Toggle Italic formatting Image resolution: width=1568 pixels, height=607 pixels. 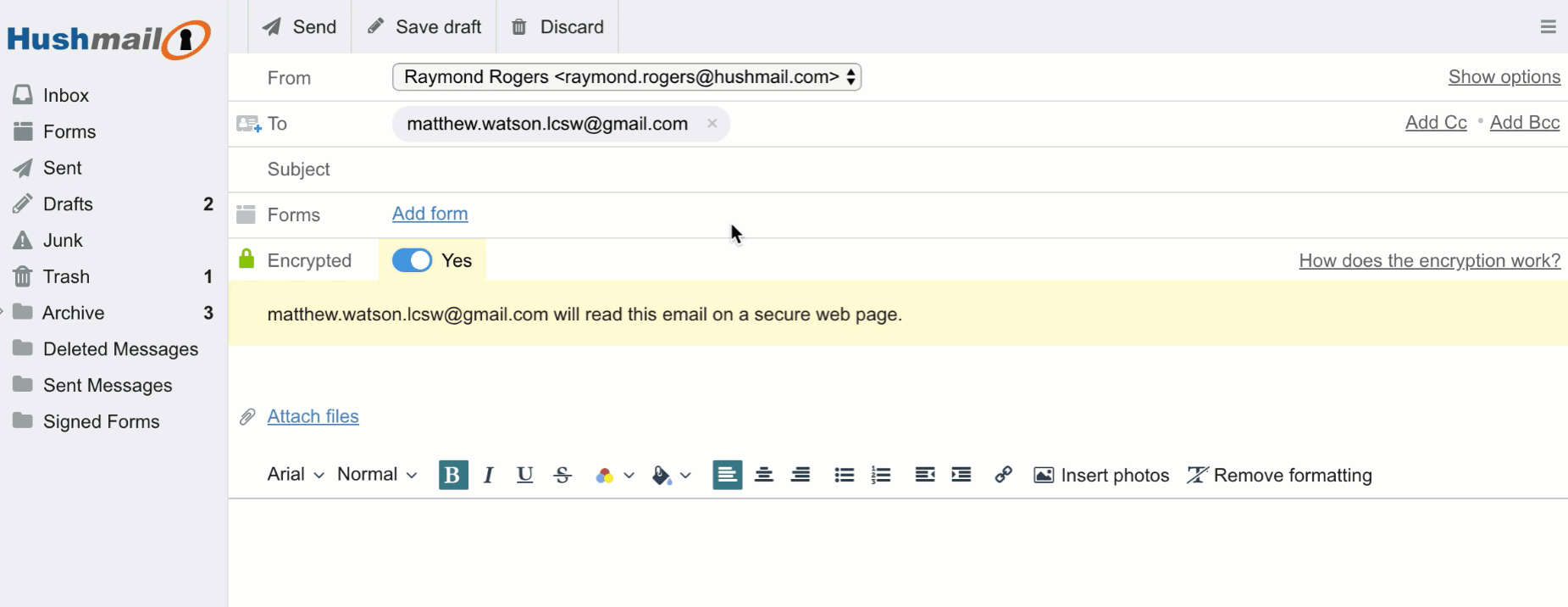(489, 475)
